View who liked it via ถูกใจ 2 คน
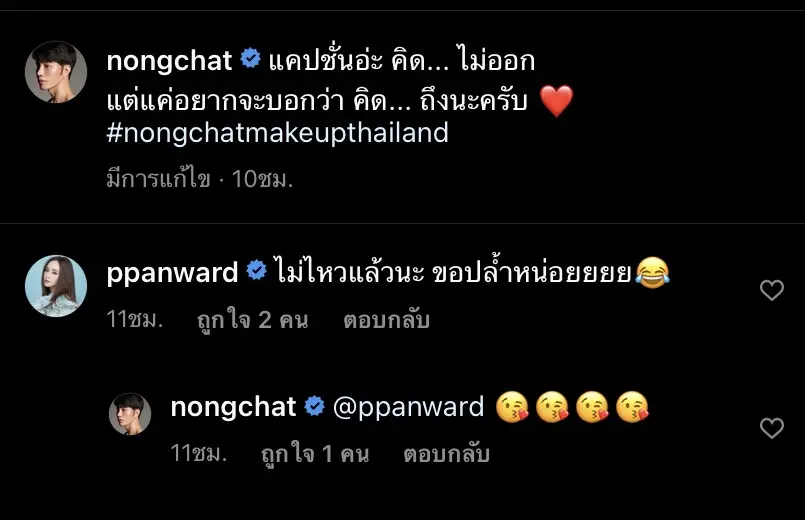This screenshot has width=805, height=520. click(253, 320)
